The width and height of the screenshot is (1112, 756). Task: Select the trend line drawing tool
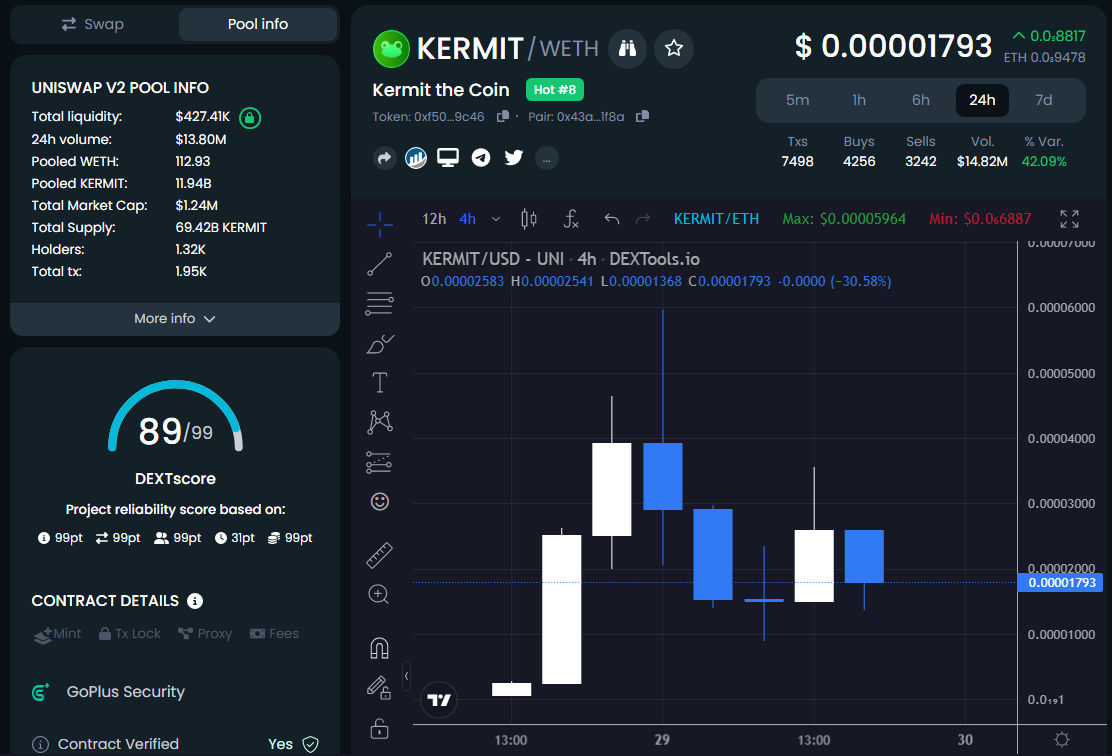(379, 264)
